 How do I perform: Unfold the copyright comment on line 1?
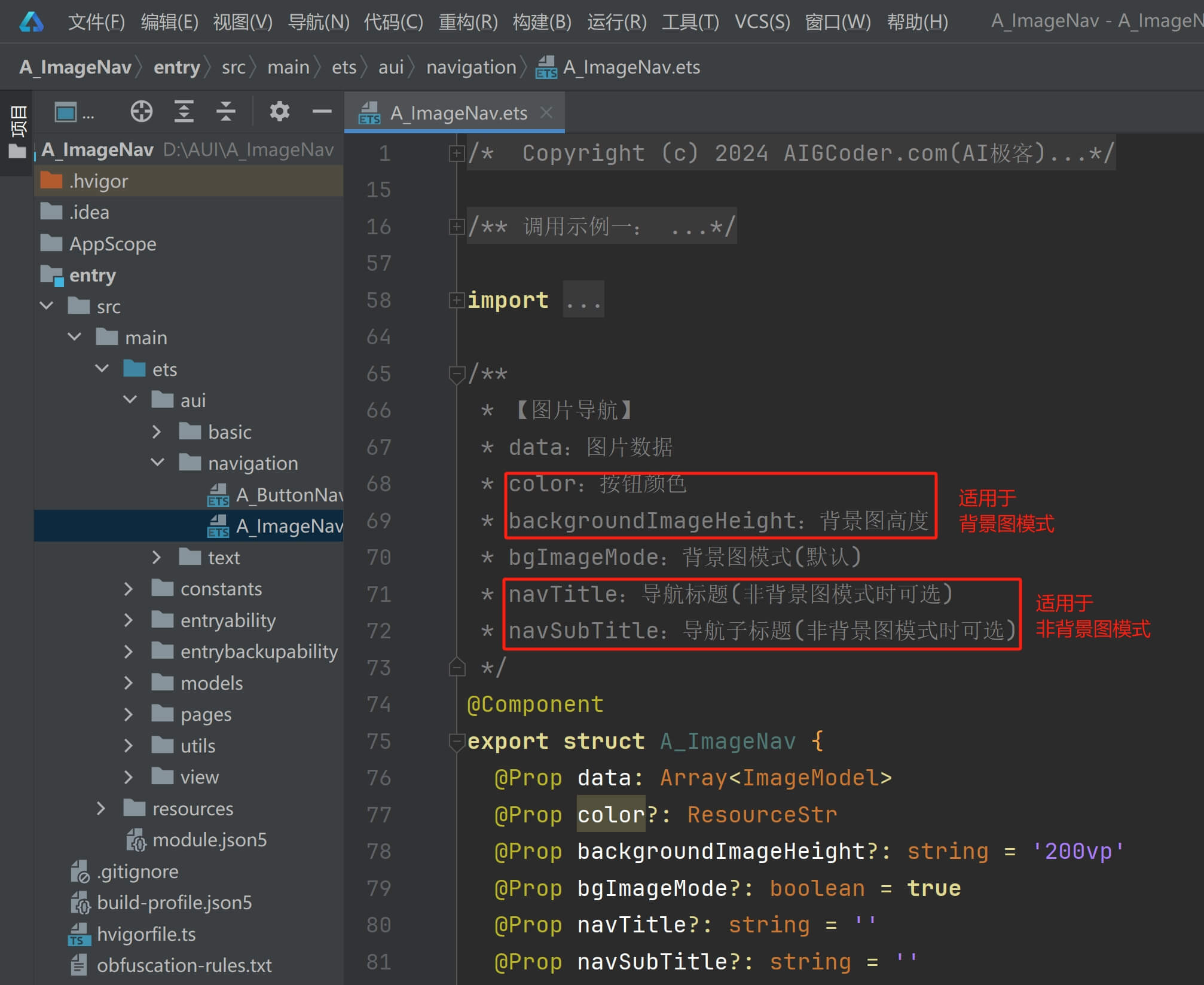click(457, 154)
